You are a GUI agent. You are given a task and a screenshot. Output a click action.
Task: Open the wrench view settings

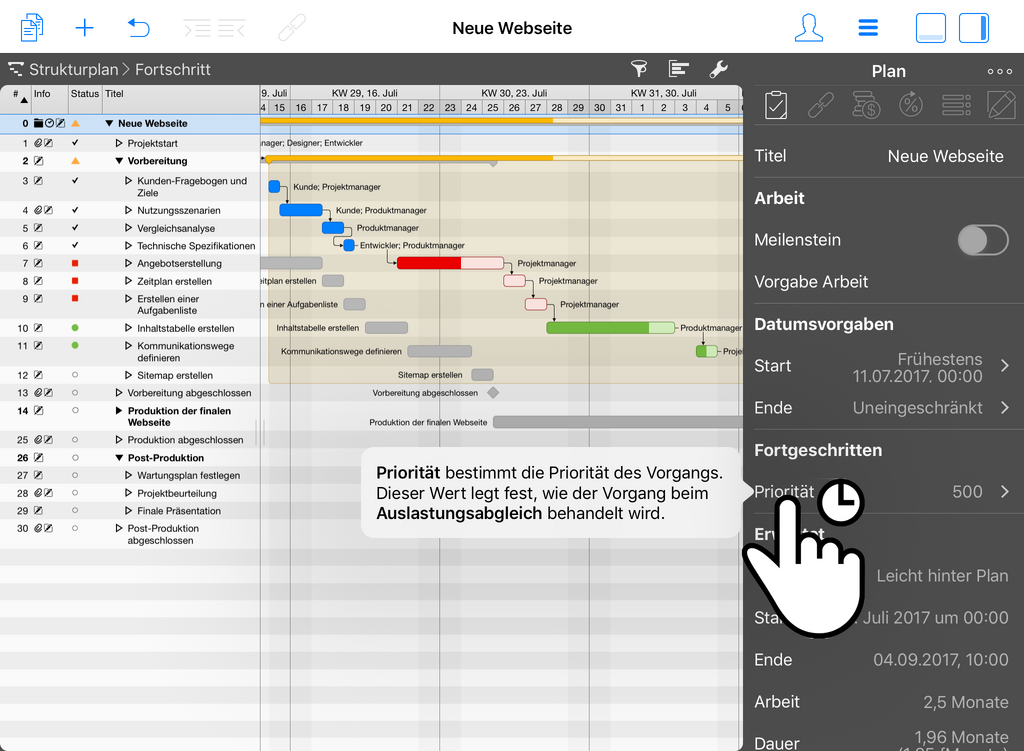click(x=718, y=69)
